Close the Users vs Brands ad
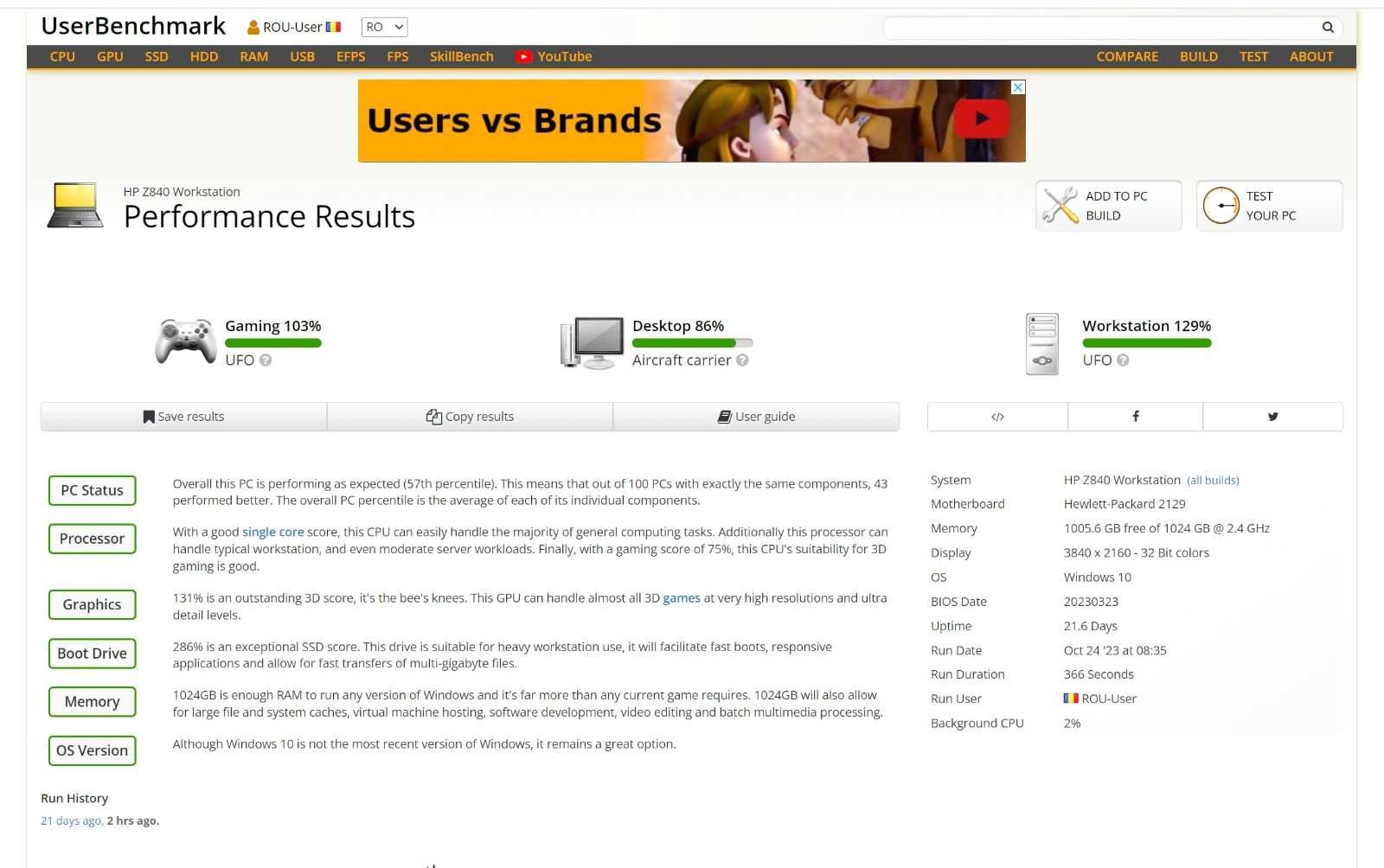Screen dimensions: 1384x868 [1018, 87]
